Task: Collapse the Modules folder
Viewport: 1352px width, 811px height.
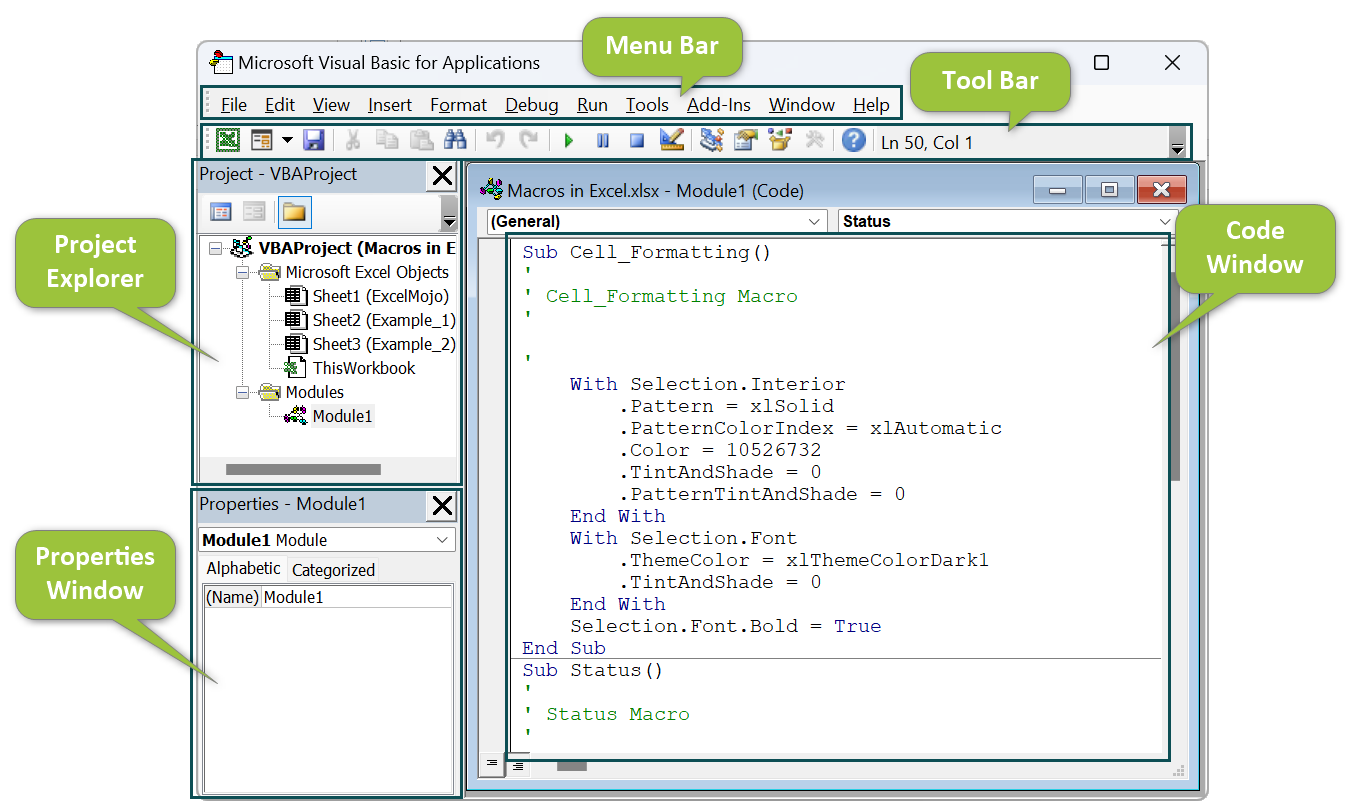Action: tap(242, 392)
